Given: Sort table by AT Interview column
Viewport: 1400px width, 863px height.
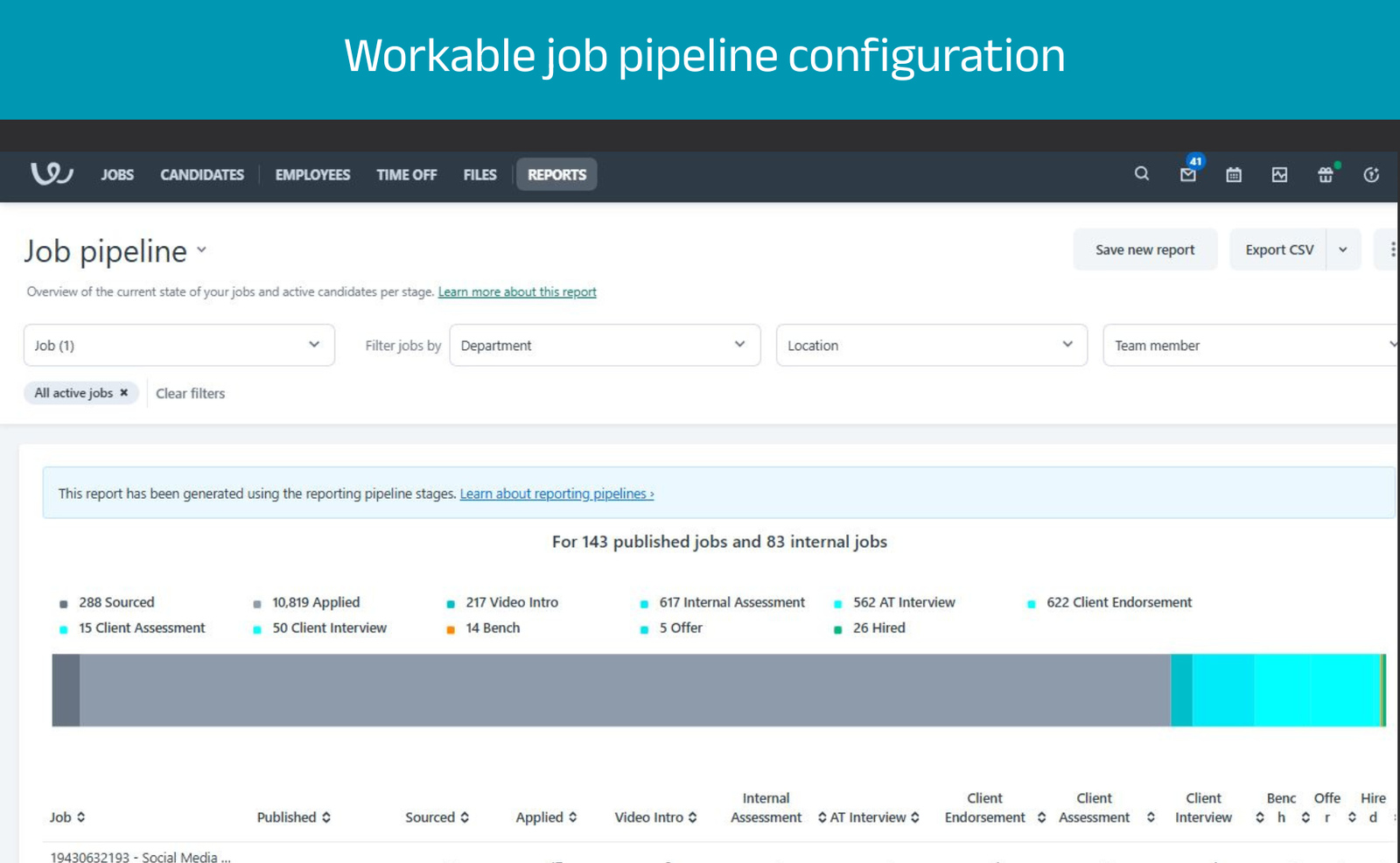Looking at the screenshot, I should (x=914, y=817).
